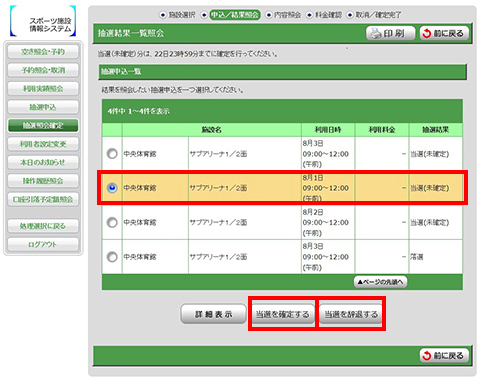
Task: Return via 処理選択に戻る button
Action: (43, 226)
